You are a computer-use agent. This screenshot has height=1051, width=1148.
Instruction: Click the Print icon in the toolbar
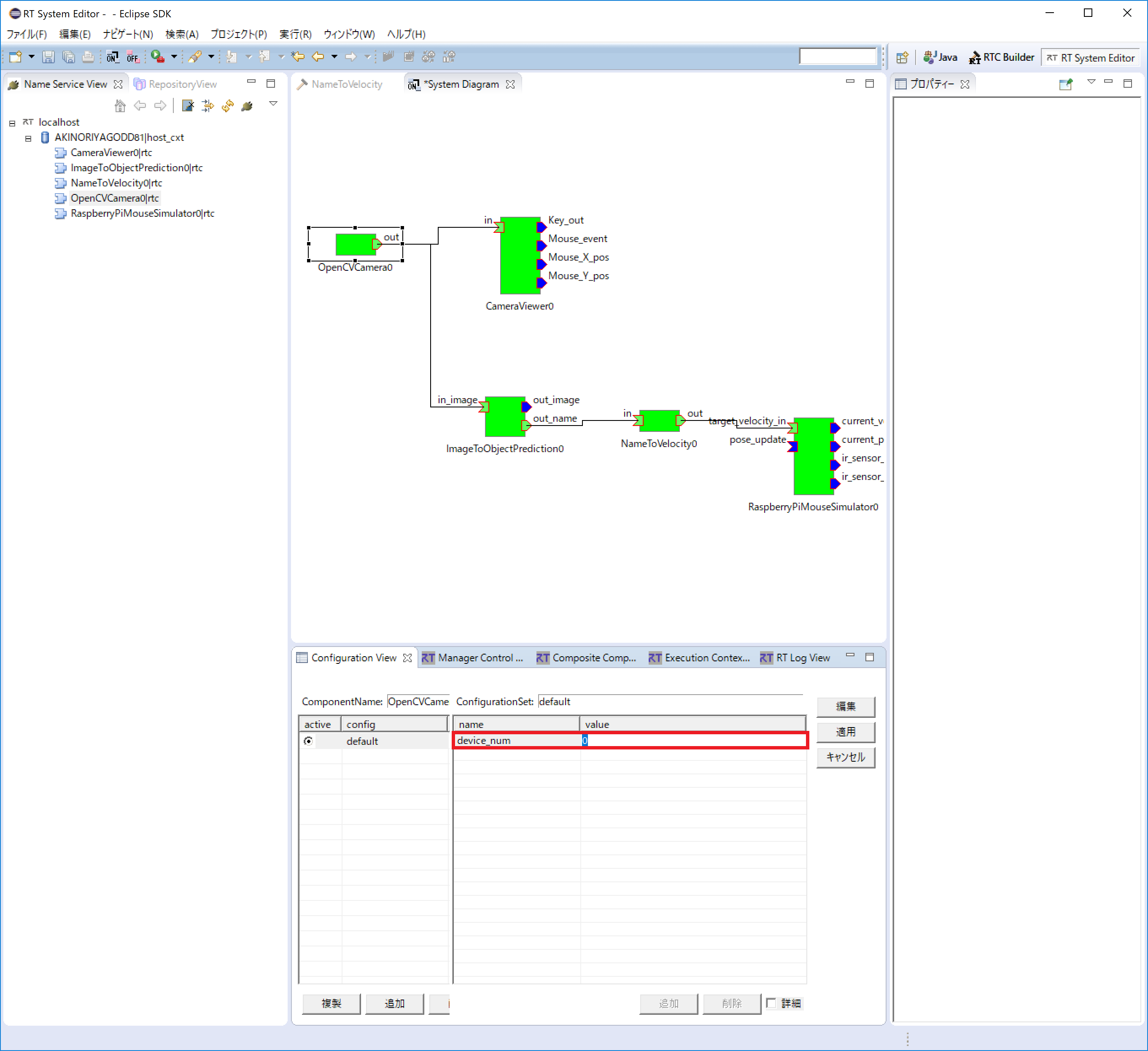coord(88,57)
